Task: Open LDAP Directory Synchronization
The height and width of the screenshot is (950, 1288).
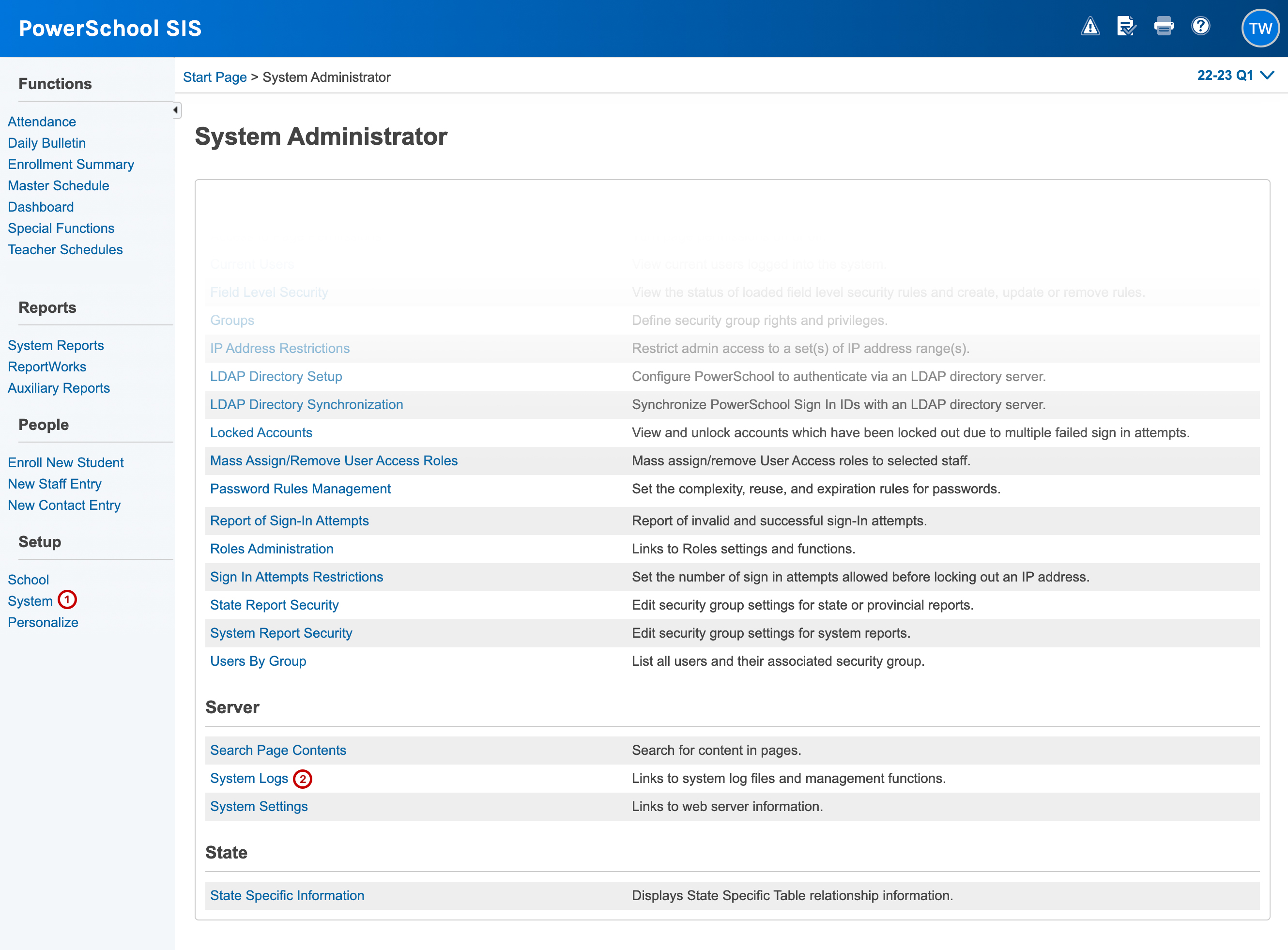Action: click(x=307, y=405)
